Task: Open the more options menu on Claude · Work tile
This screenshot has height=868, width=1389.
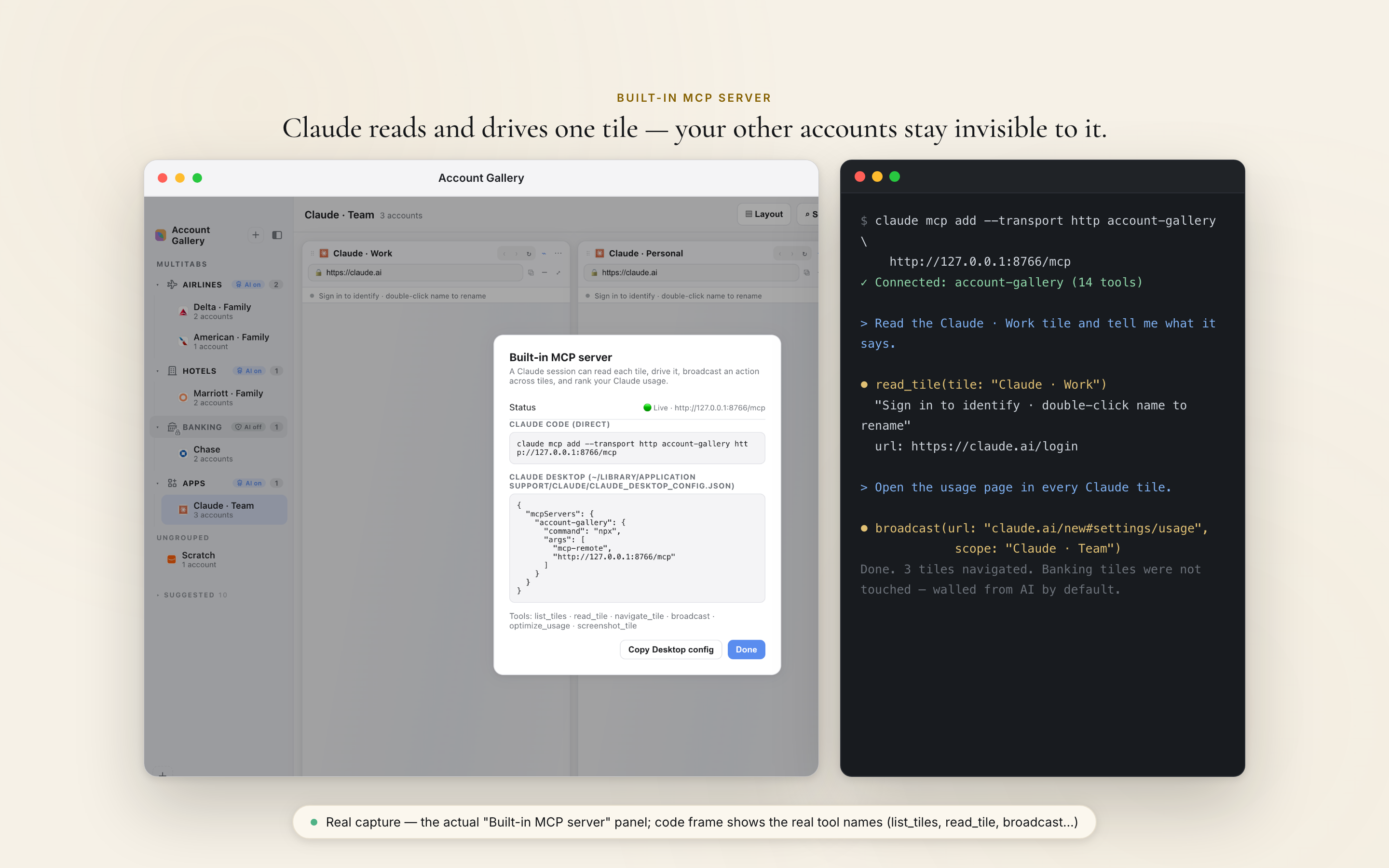Action: pyautogui.click(x=558, y=253)
